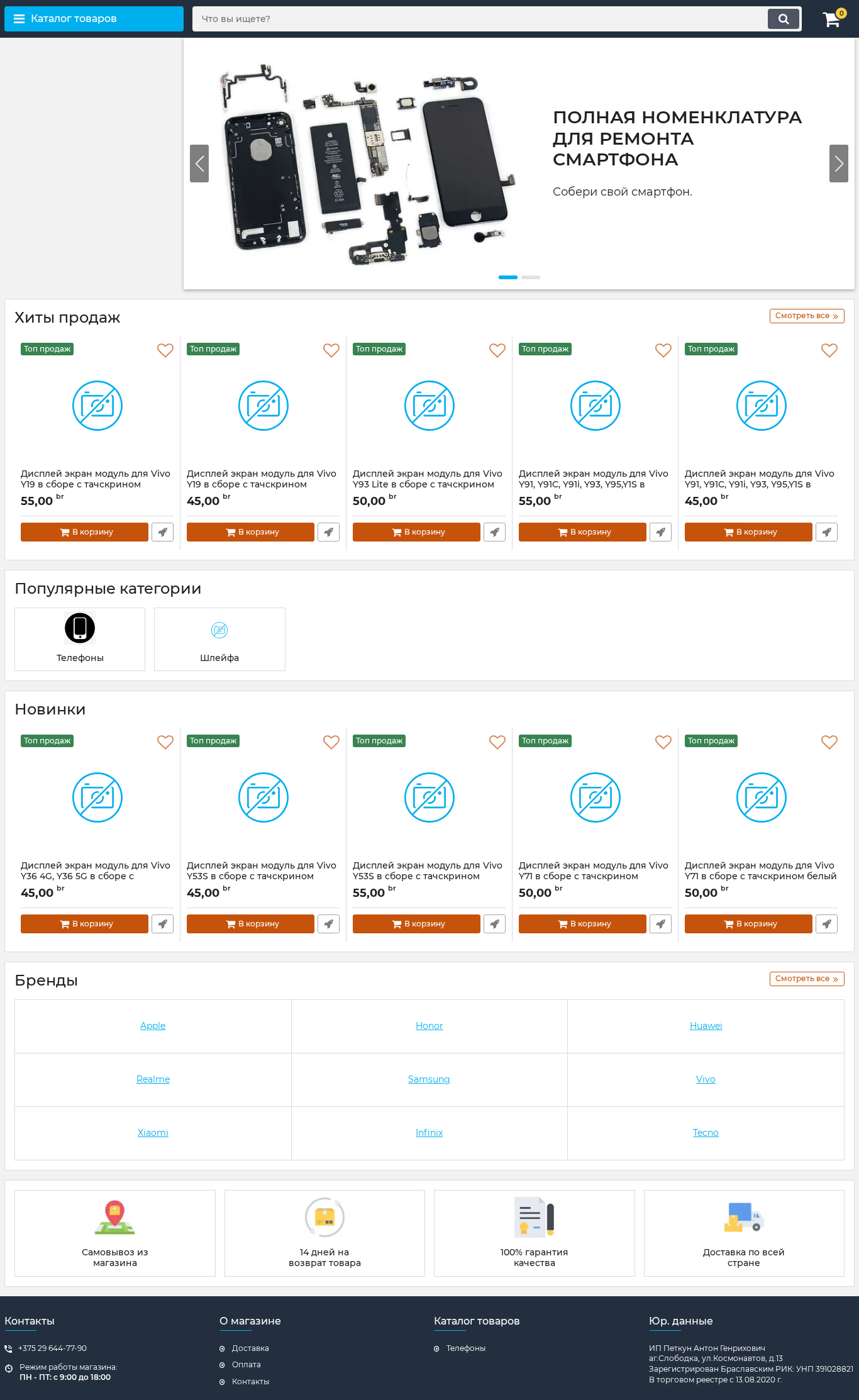Go to previous banner slide arrow
The image size is (859, 1400).
coord(199,164)
